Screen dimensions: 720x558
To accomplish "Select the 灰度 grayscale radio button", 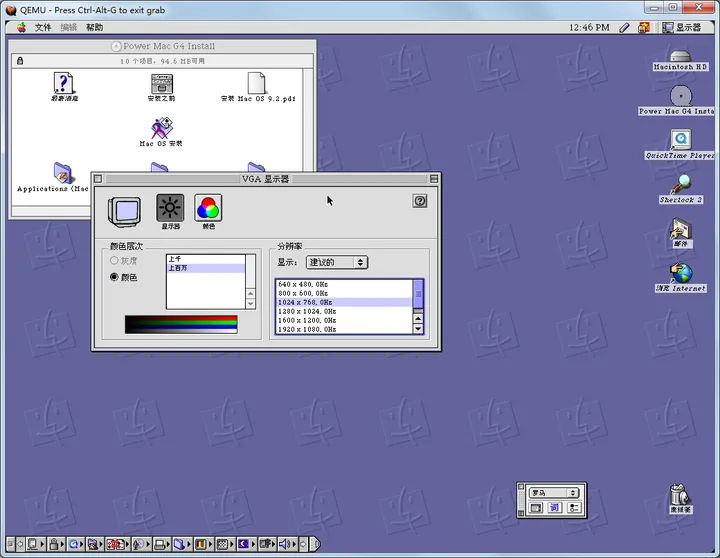I will click(114, 260).
